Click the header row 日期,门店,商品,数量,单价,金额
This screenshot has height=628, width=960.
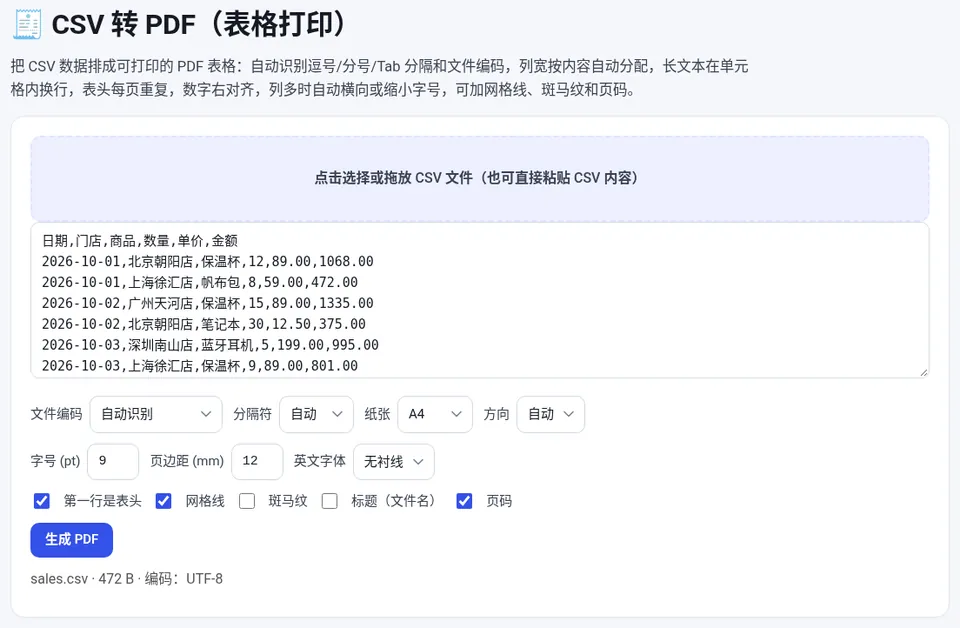tap(140, 241)
